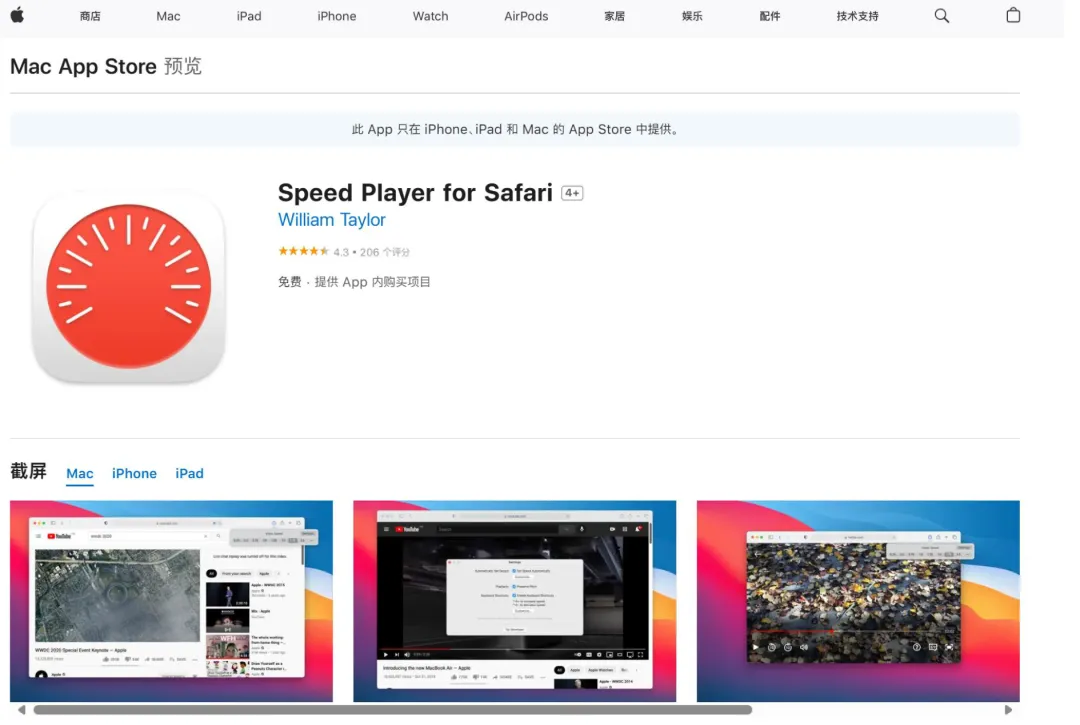Screen dimensions: 1080x725
Task: Click the Mac App Store heading link
Action: tap(83, 66)
